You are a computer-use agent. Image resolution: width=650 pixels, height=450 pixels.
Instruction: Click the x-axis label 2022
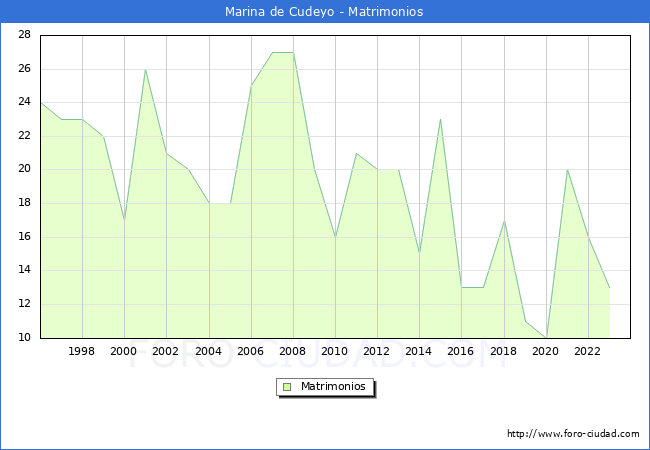click(x=587, y=351)
